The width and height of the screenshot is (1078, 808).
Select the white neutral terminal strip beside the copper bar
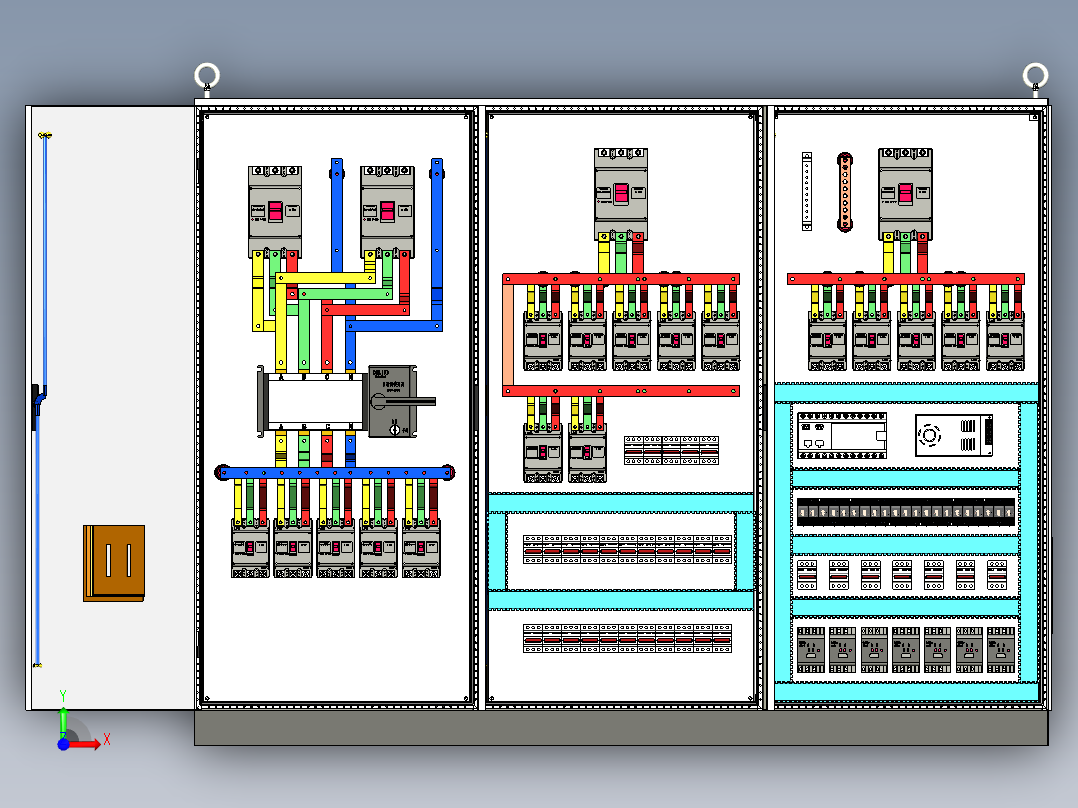tap(807, 191)
